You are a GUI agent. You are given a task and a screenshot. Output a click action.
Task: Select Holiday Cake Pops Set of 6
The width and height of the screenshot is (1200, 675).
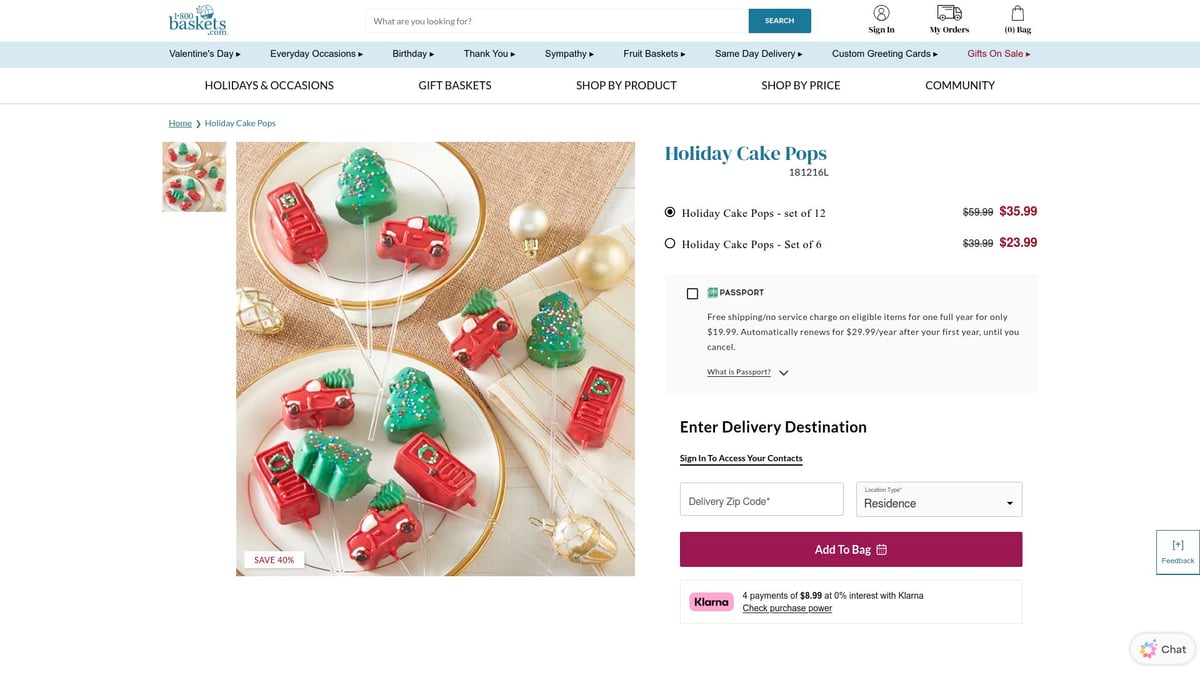pyautogui.click(x=670, y=243)
